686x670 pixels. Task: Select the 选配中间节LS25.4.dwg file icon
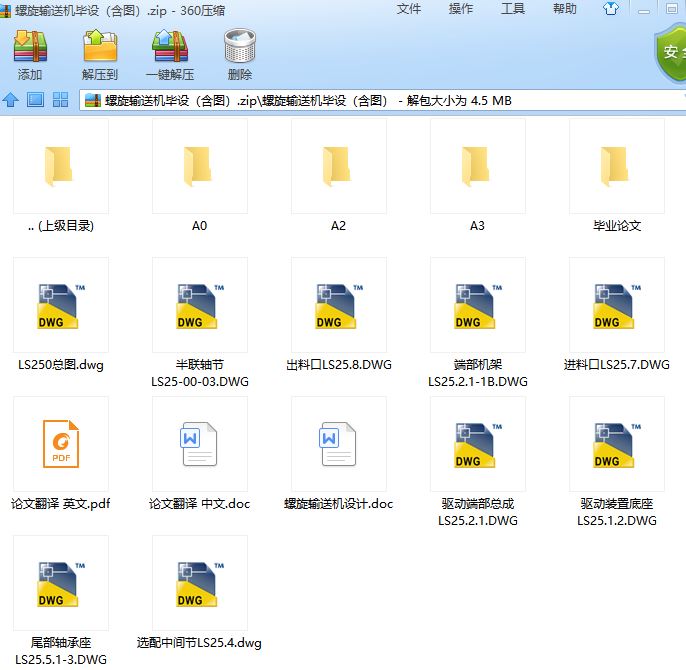(x=200, y=583)
